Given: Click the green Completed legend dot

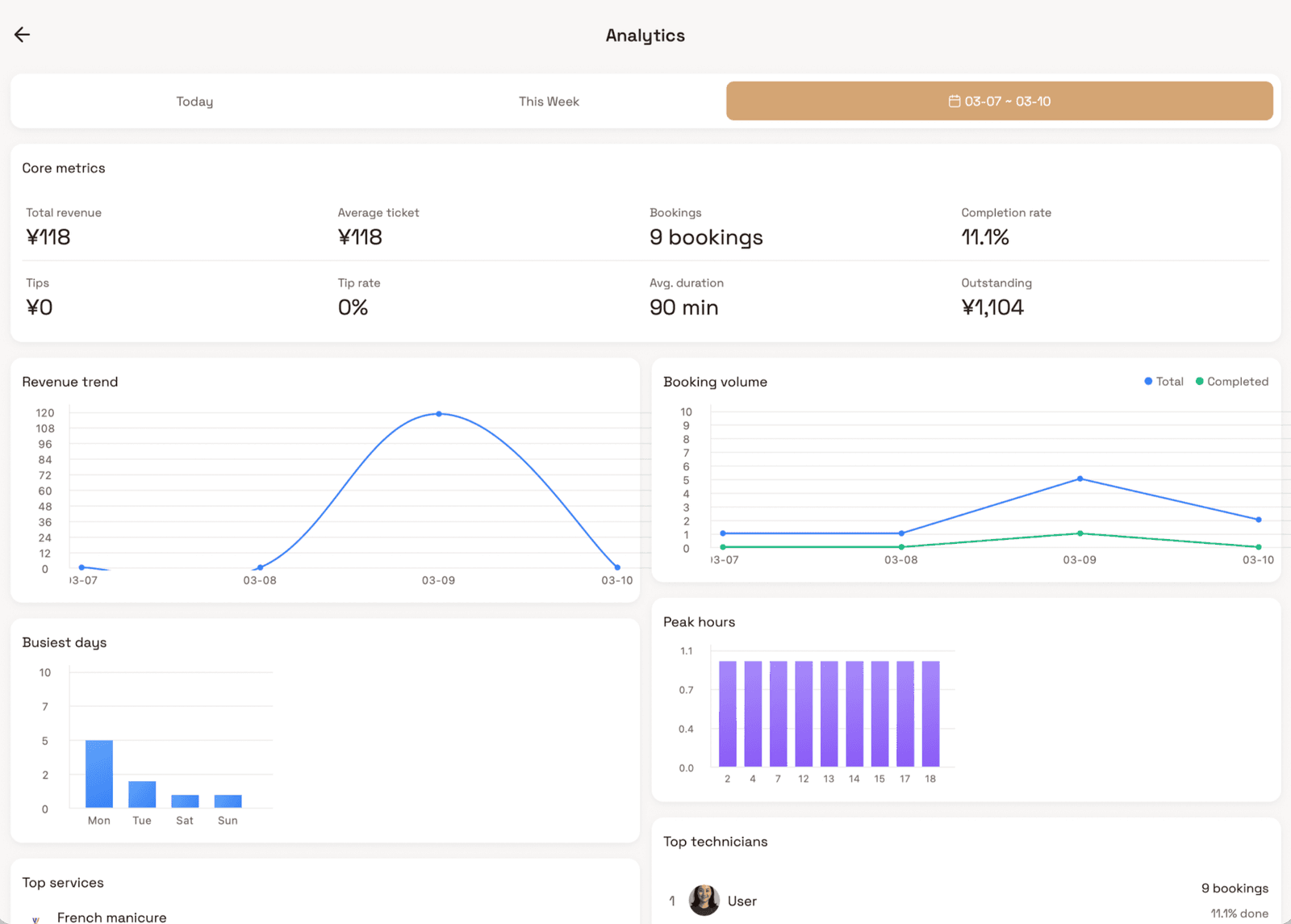Looking at the screenshot, I should click(x=1200, y=381).
